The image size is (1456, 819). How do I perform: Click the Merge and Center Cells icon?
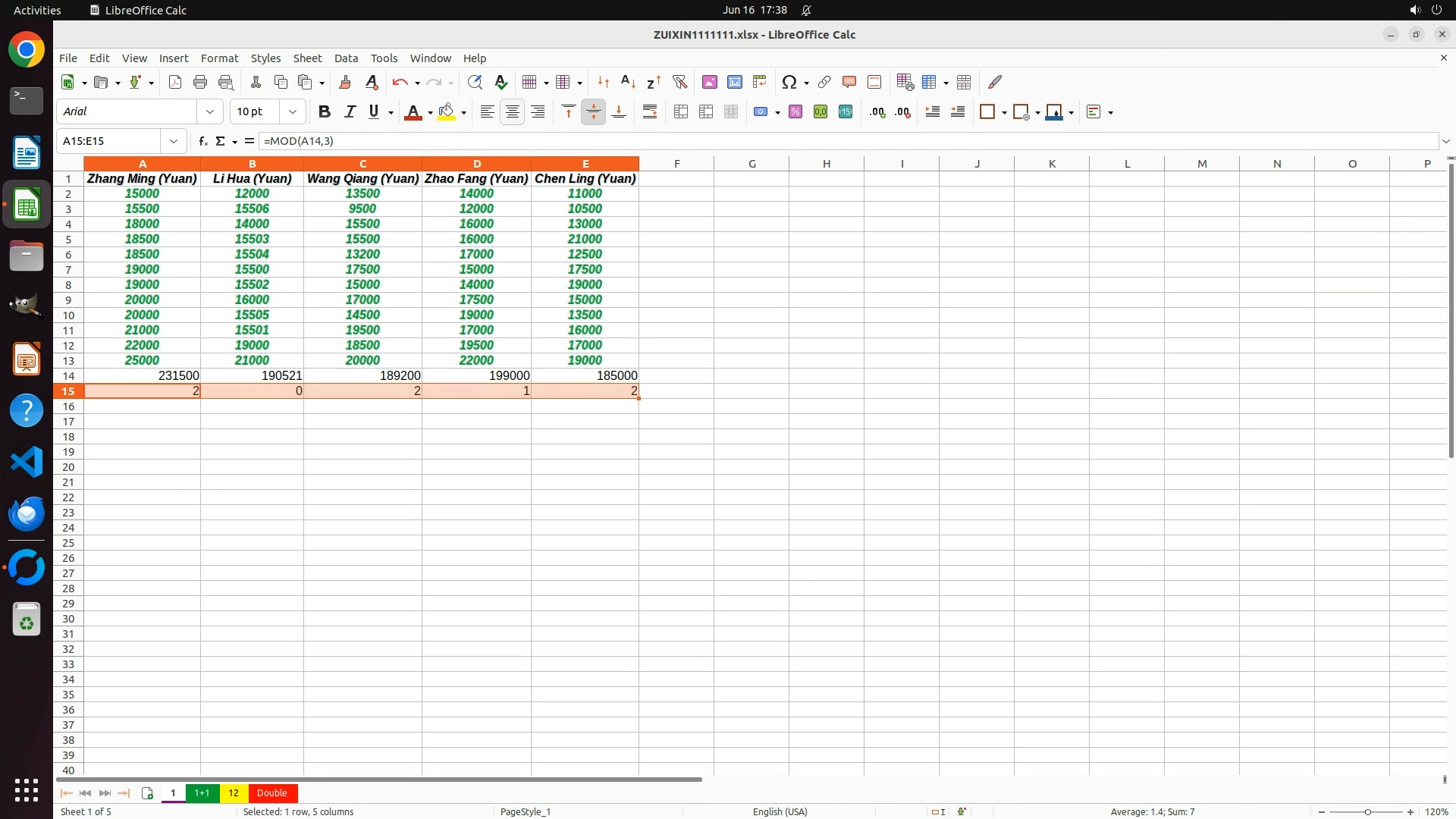(681, 112)
